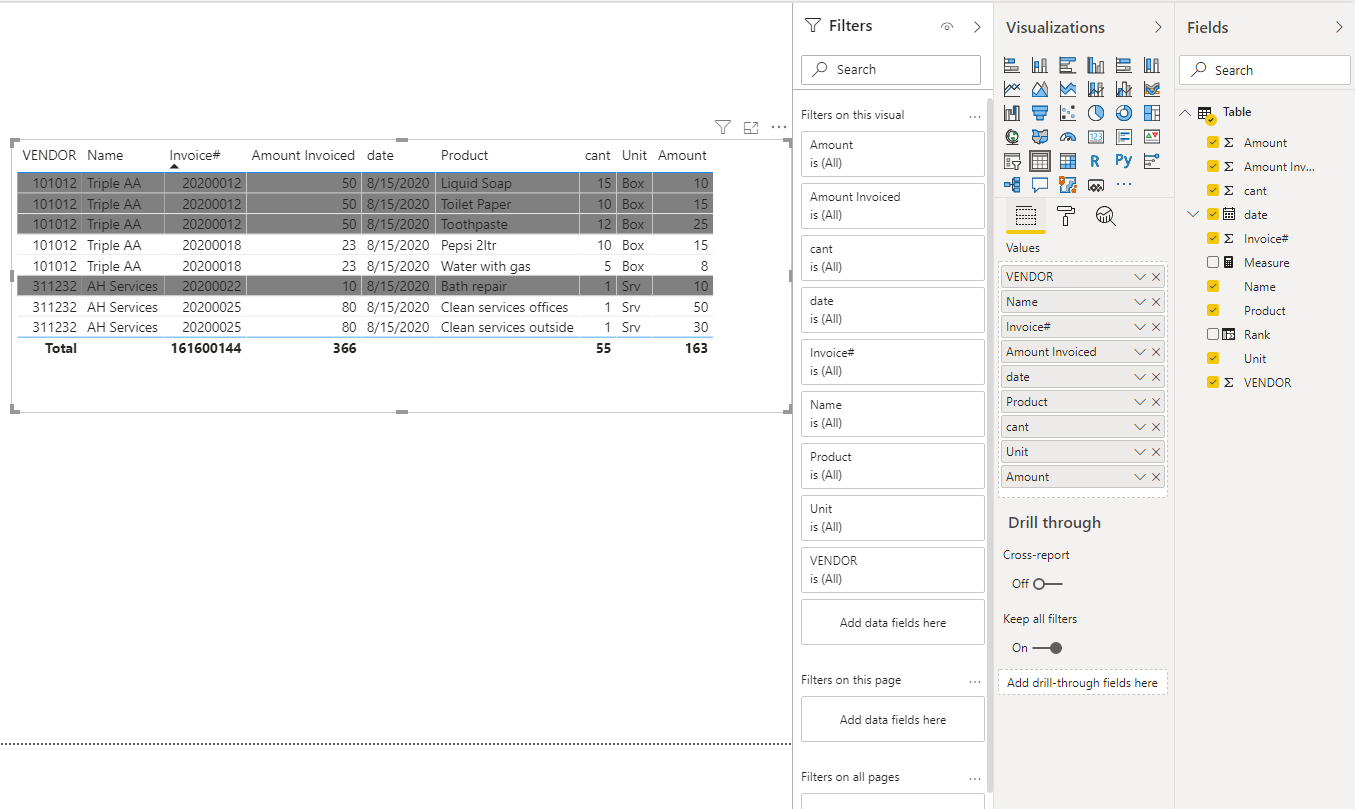Open focus mode for the table visual

[x=751, y=127]
